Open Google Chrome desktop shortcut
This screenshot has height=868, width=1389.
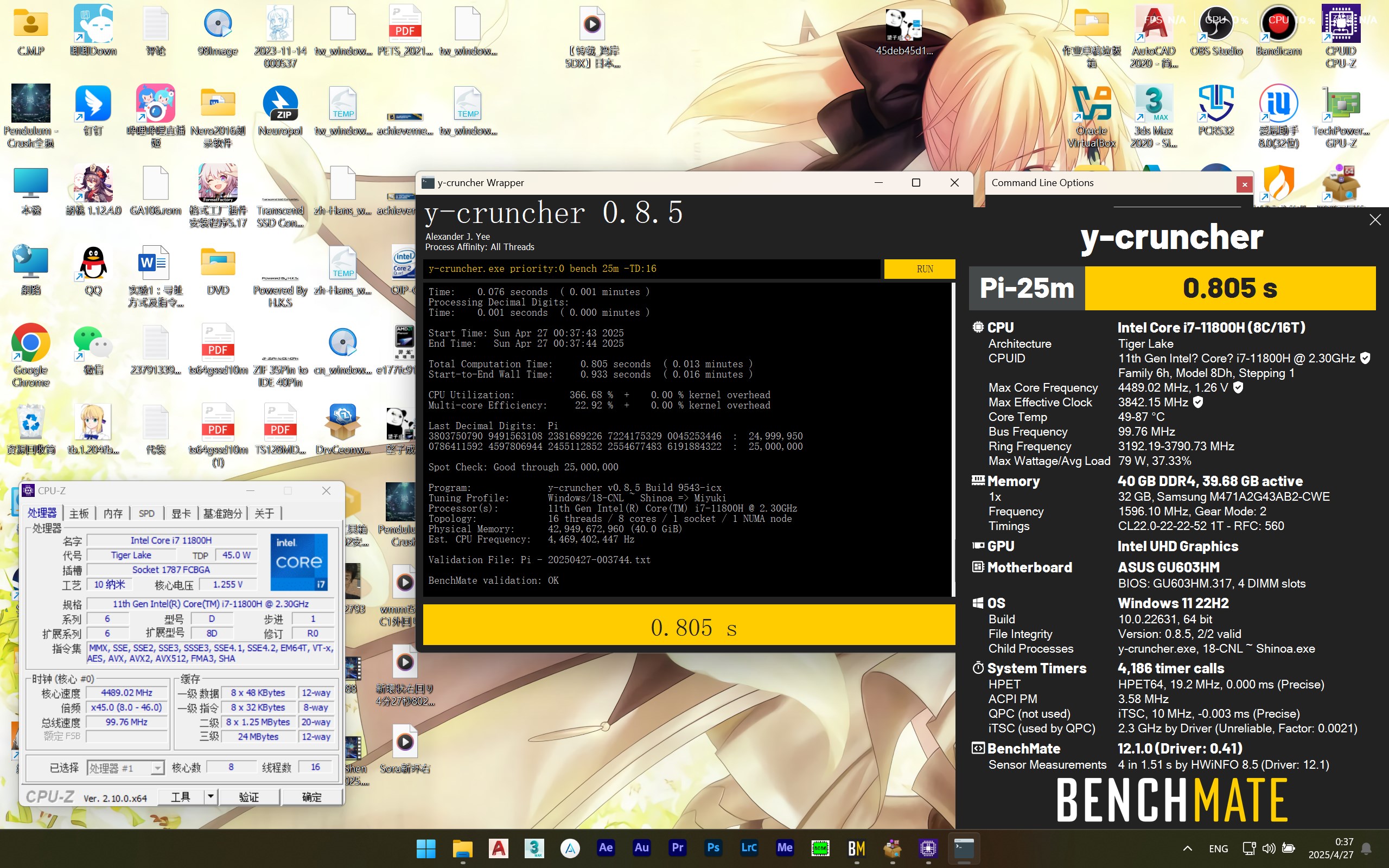(x=31, y=355)
